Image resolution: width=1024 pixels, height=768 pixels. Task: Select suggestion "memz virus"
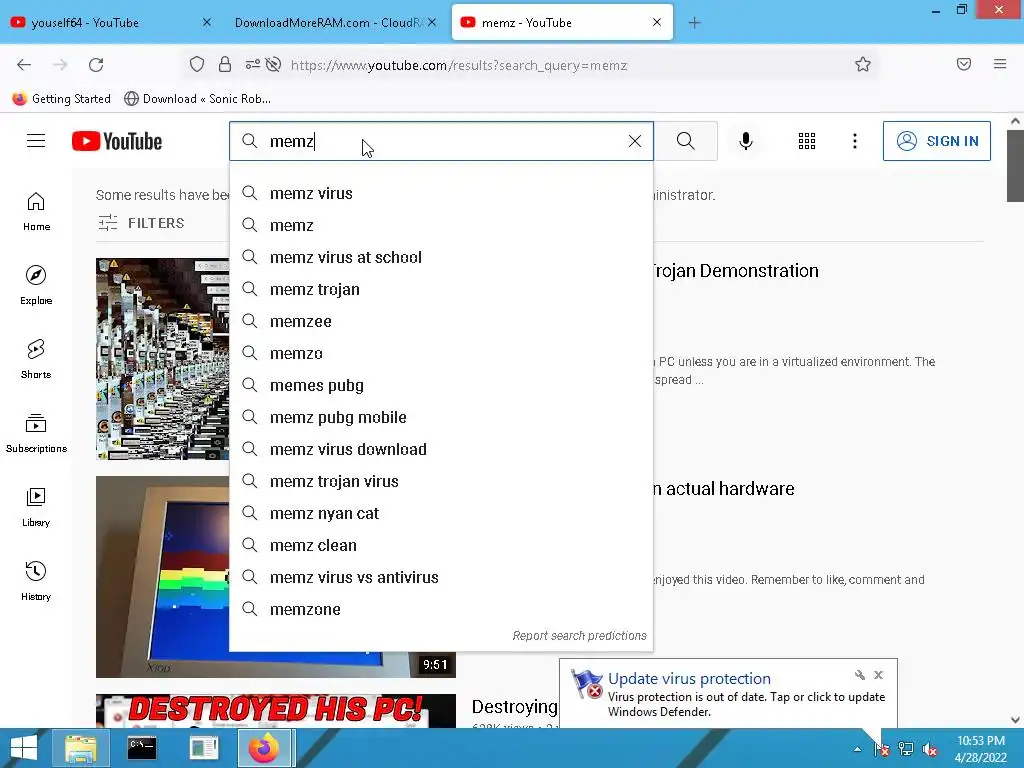[441, 193]
